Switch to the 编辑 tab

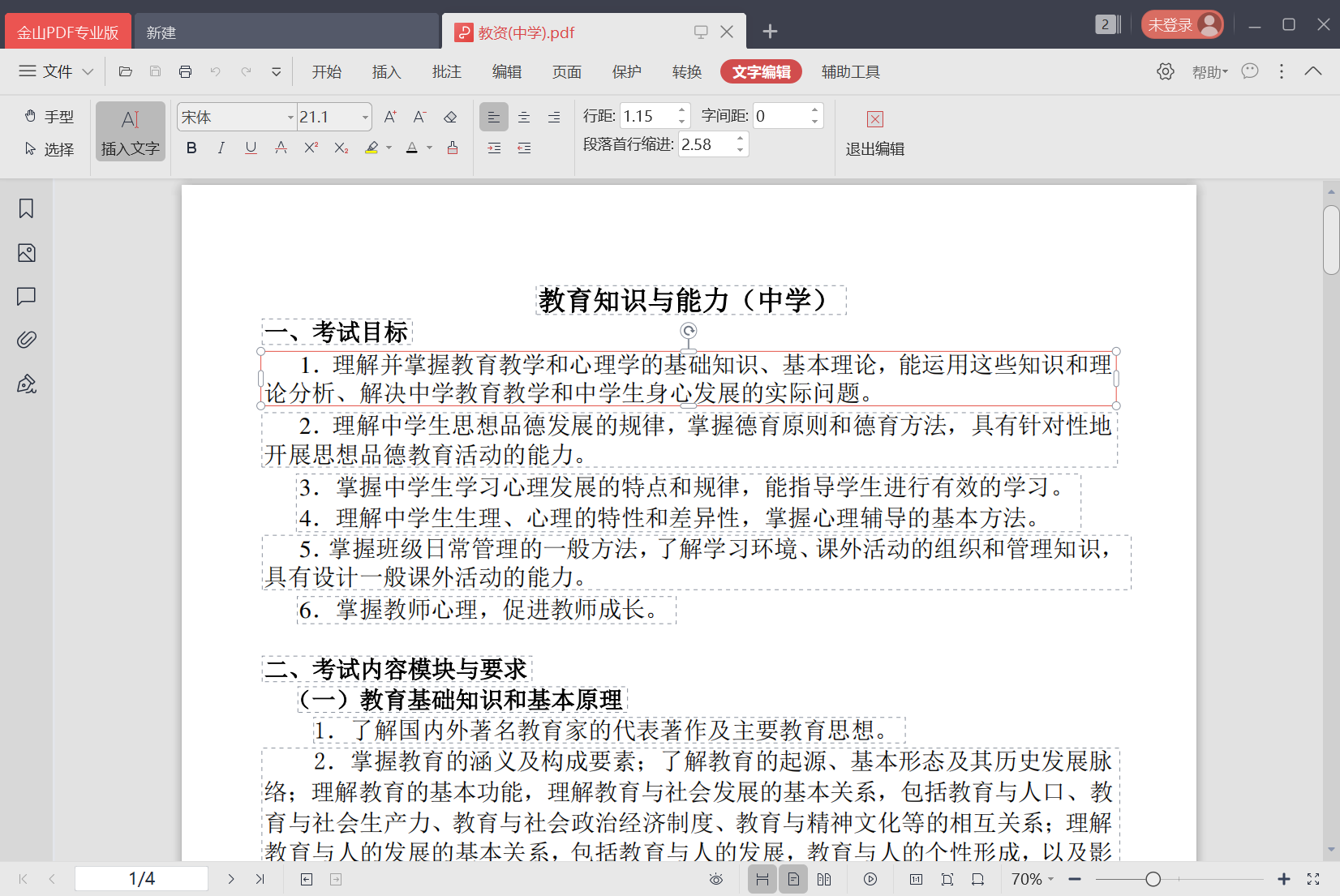[x=507, y=72]
